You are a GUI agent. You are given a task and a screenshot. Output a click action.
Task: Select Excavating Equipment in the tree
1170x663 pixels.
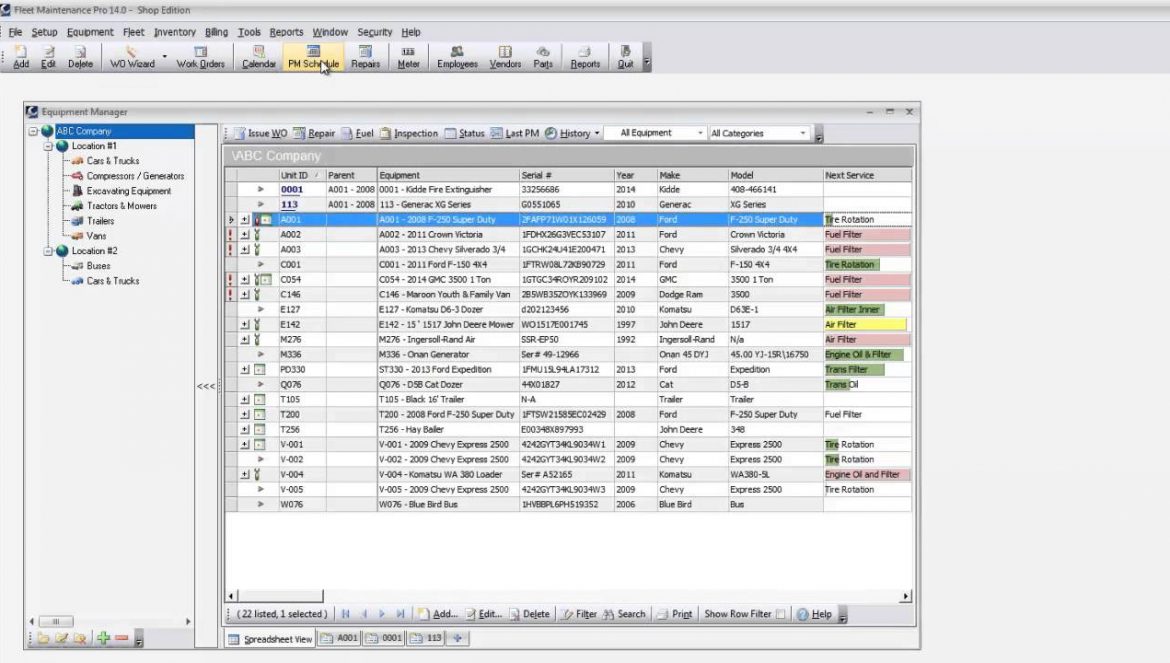pos(128,191)
